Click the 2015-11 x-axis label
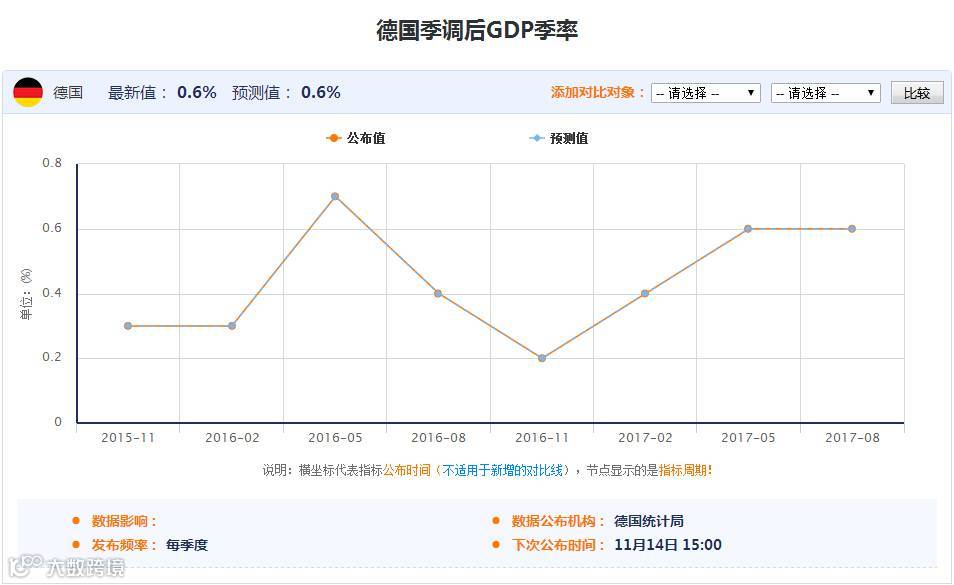This screenshot has width=954, height=585. click(x=128, y=438)
